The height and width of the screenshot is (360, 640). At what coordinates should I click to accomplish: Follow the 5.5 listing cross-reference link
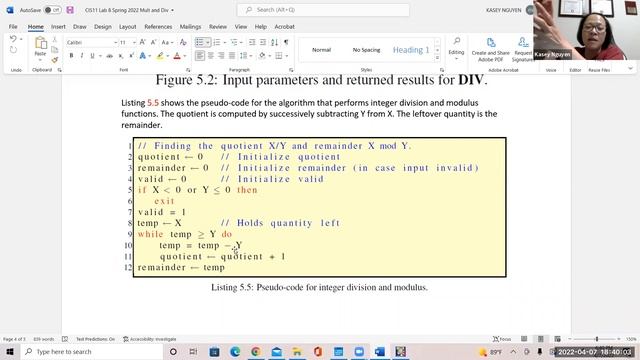pos(153,103)
